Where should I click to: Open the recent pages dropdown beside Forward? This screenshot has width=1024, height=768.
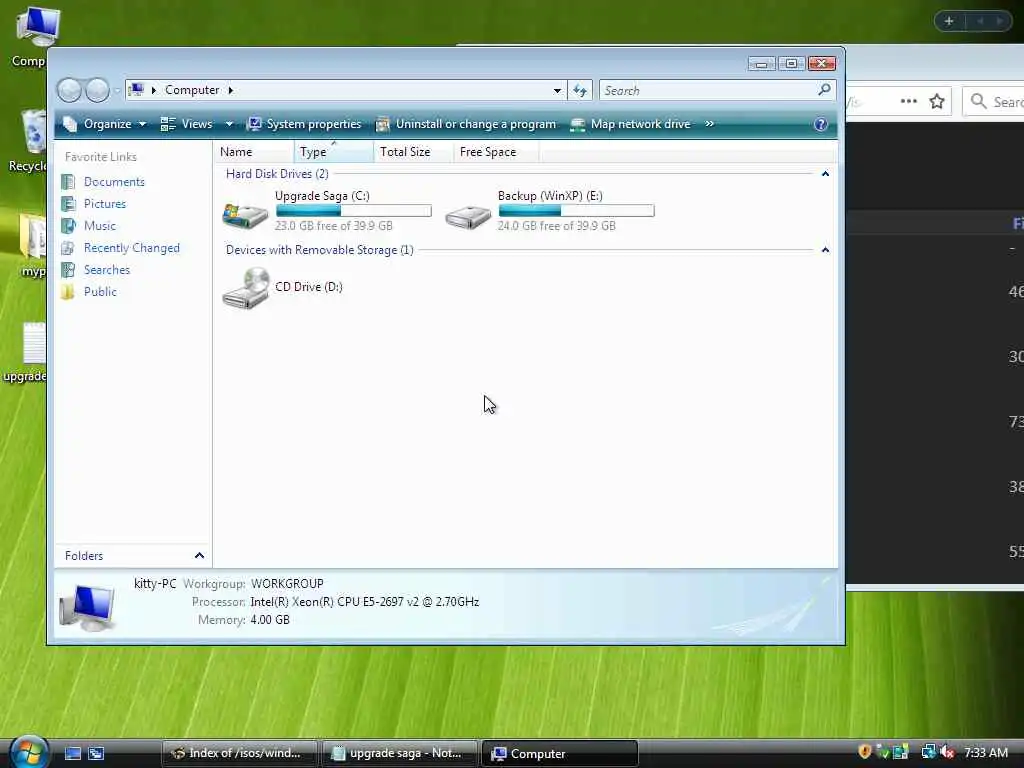coord(117,91)
